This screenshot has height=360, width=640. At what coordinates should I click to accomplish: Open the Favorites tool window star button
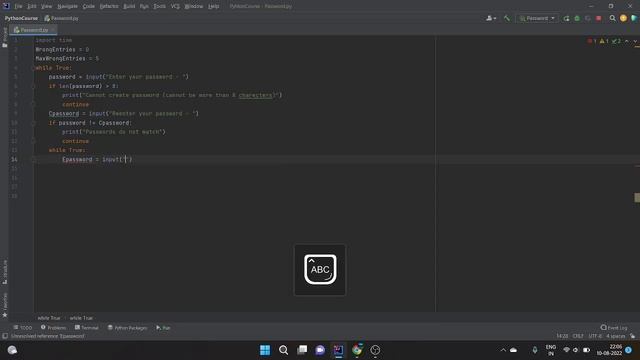[x=4, y=305]
